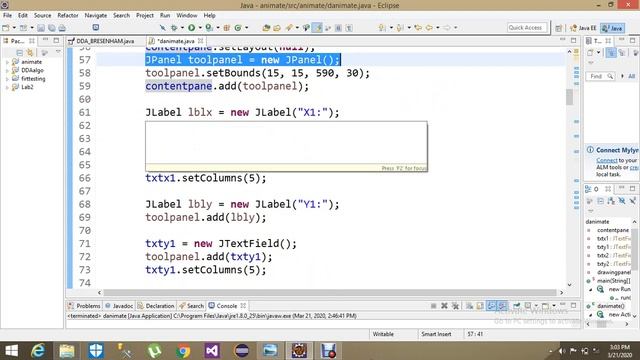Click the skip-all-breakpoints toolbar icon
Screen dimensions: 640x360
pyautogui.click(x=162, y=28)
